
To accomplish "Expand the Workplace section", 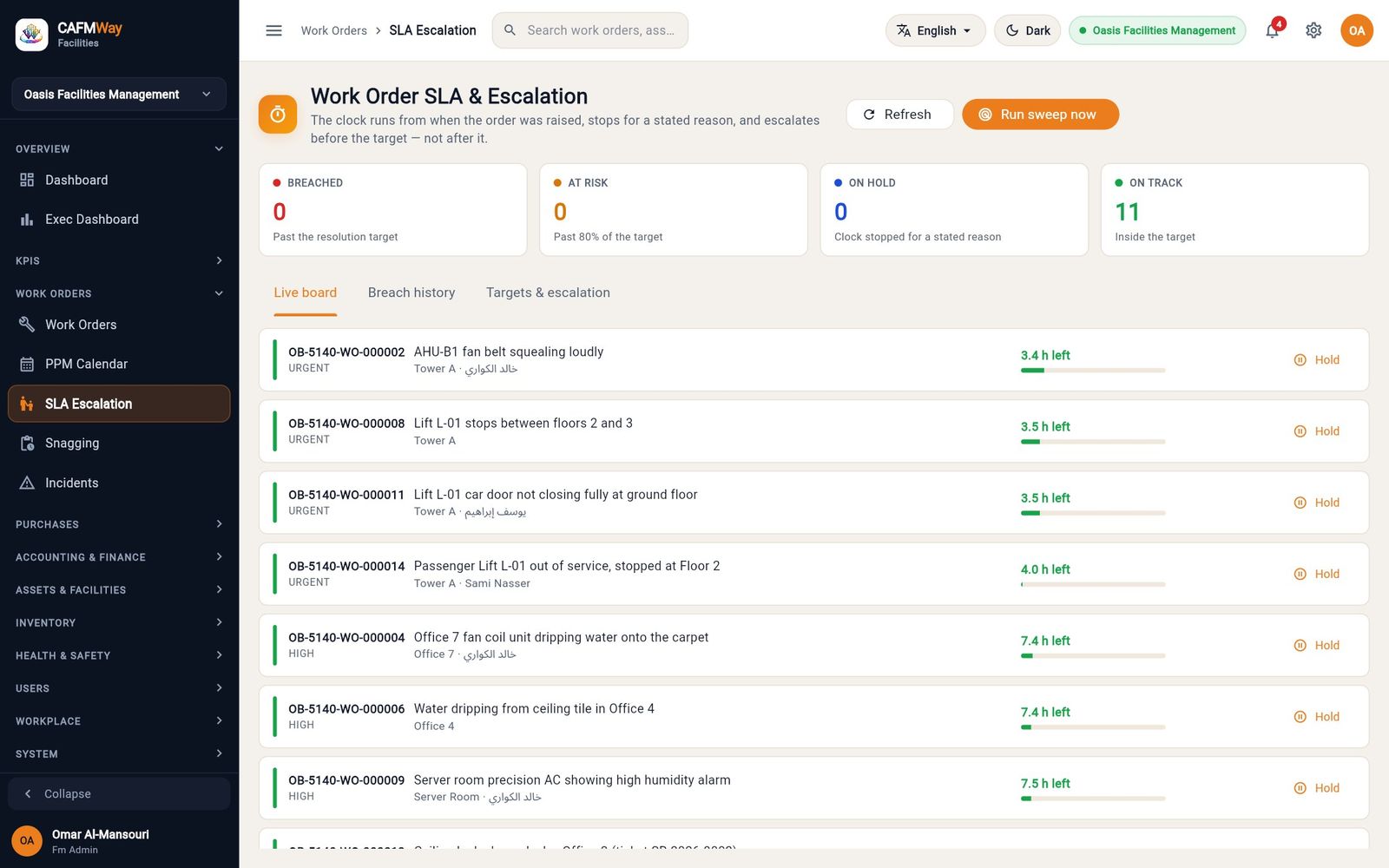I will (x=119, y=721).
